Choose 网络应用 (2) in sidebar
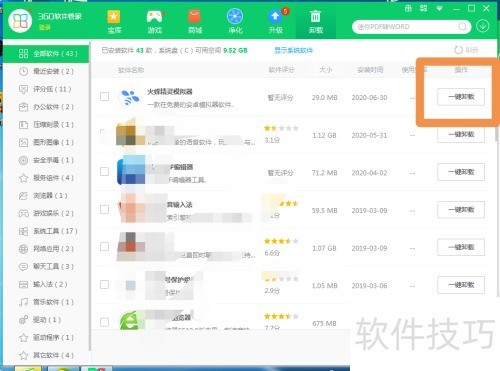Viewport: 500px width, 371px height. pos(46,249)
